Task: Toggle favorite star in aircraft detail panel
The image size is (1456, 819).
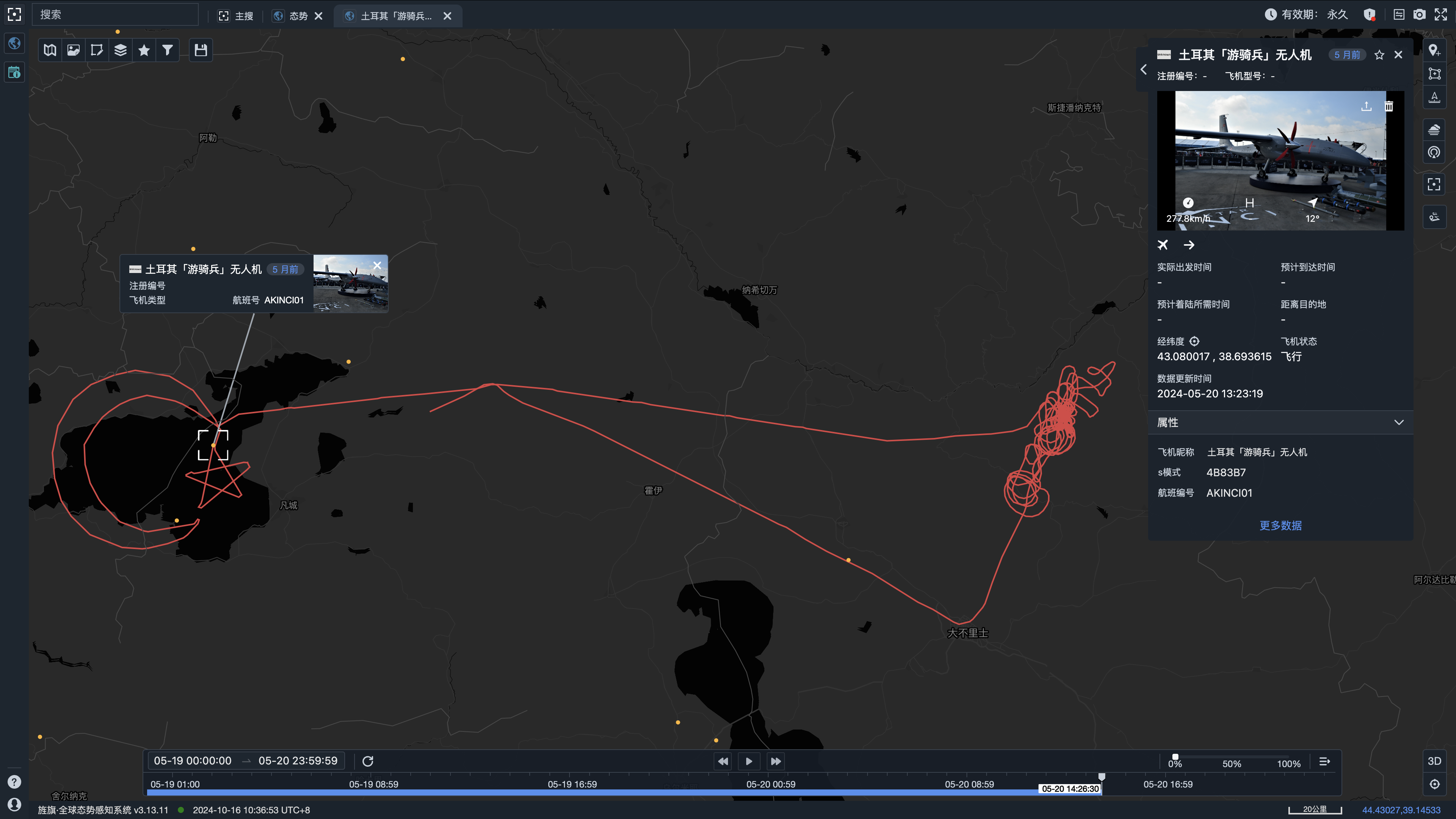Action: 1379,55
